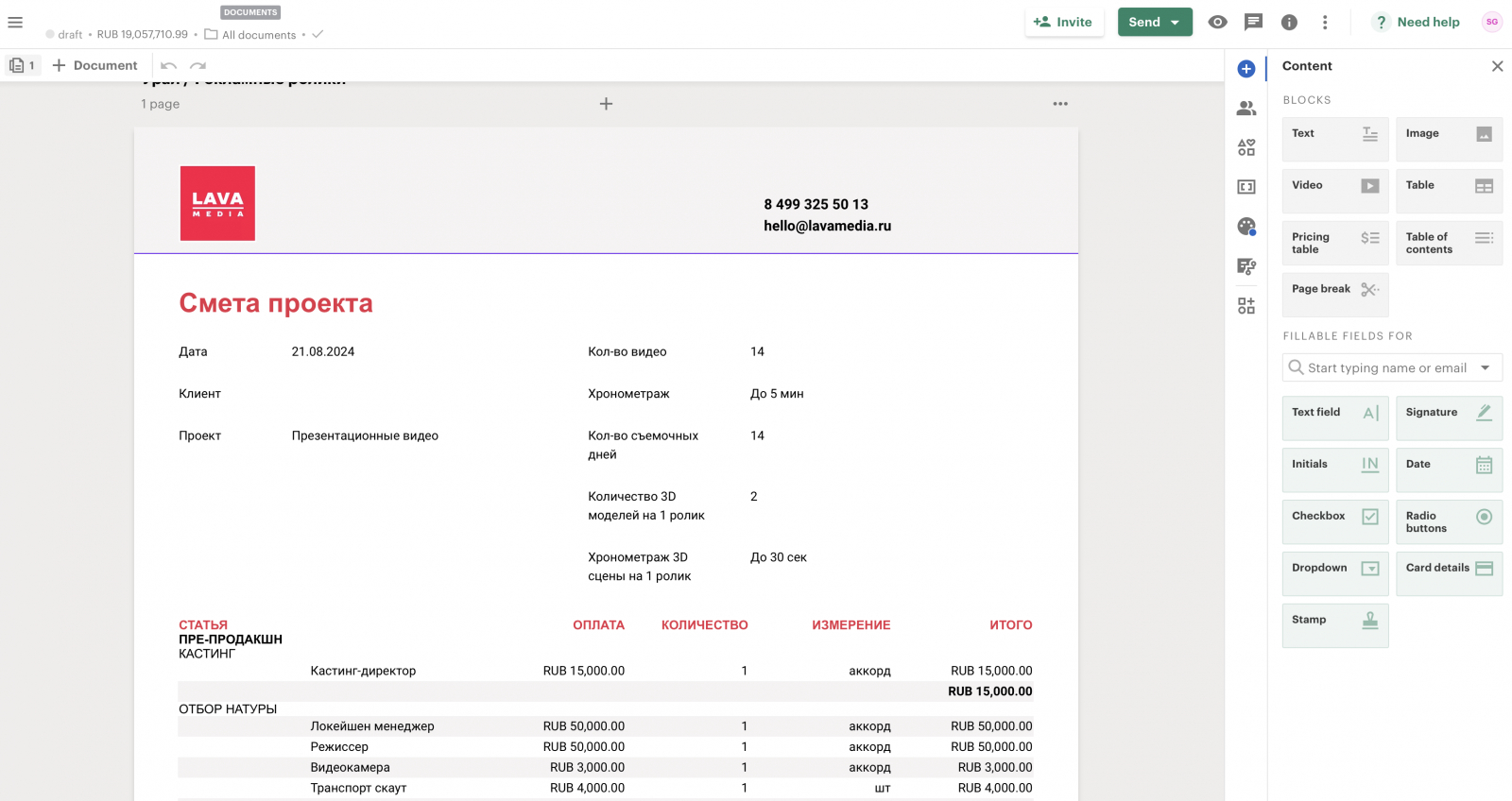The height and width of the screenshot is (801, 1512).
Task: Click the undo arrow icon
Action: coord(168,65)
